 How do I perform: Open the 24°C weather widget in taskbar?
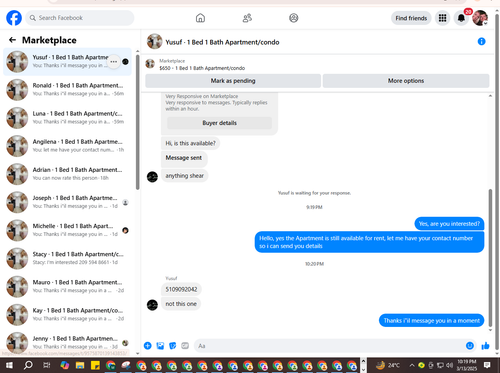point(387,365)
